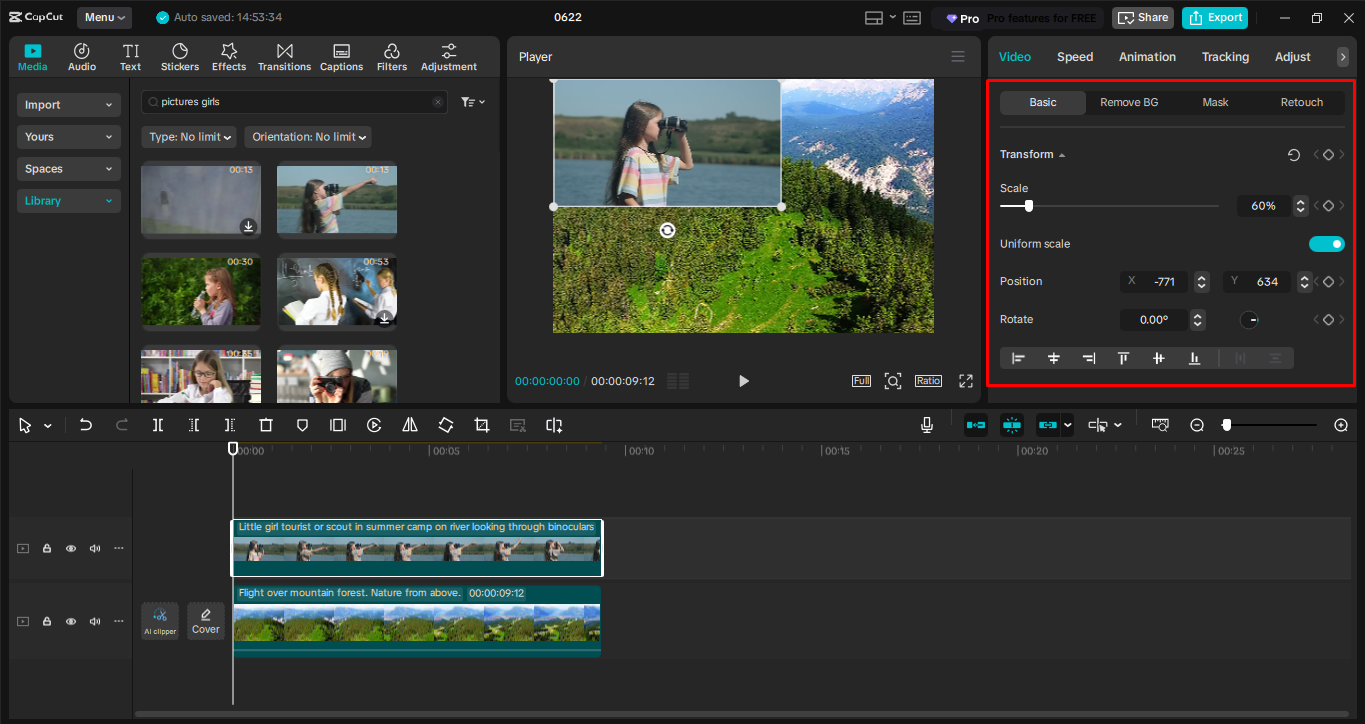Click the Delete trash icon
Viewport: 1365px width, 724px height.
266,425
